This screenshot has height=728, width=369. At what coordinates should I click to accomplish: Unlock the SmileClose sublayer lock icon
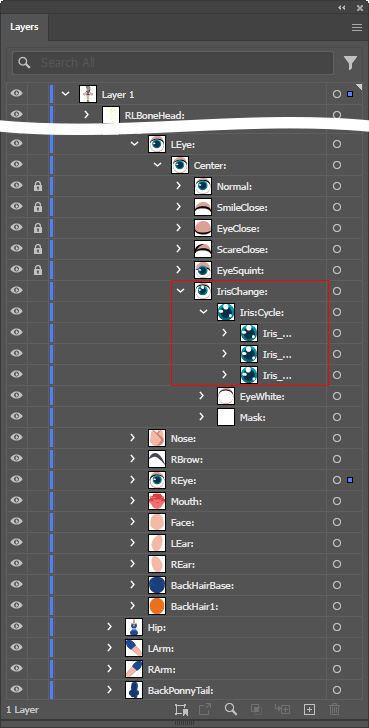[38, 207]
